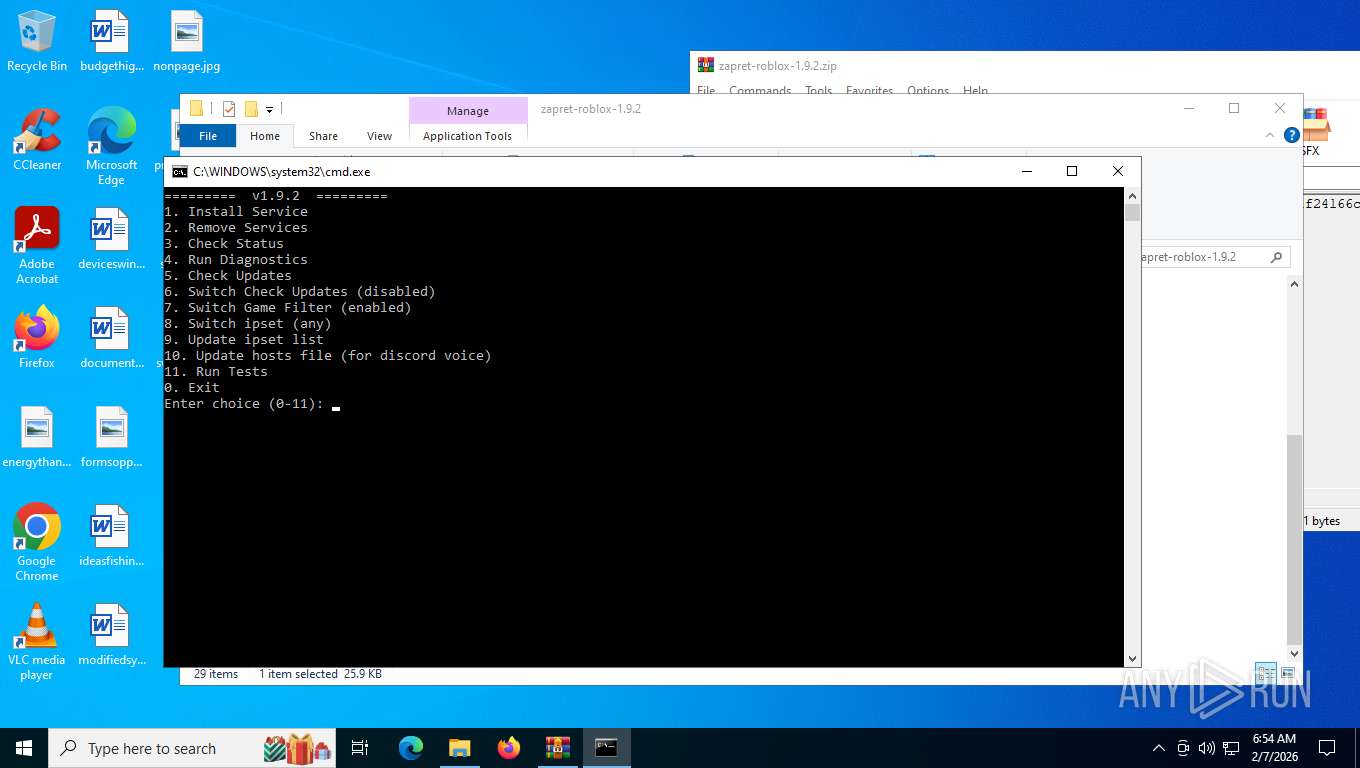This screenshot has width=1360, height=768.
Task: Click the search magnifier in Explorer search box
Action: tap(1276, 257)
